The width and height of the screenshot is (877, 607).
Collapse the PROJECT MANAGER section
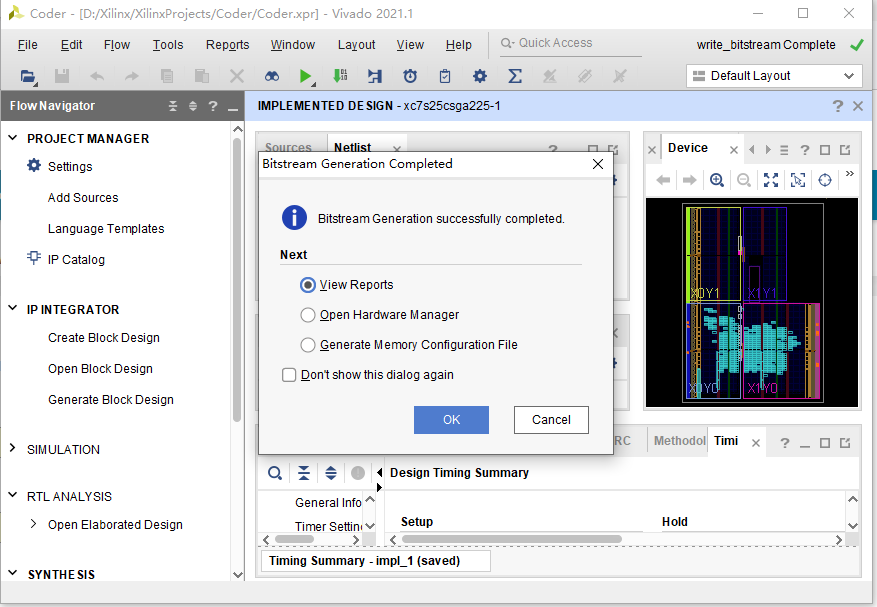point(13,138)
